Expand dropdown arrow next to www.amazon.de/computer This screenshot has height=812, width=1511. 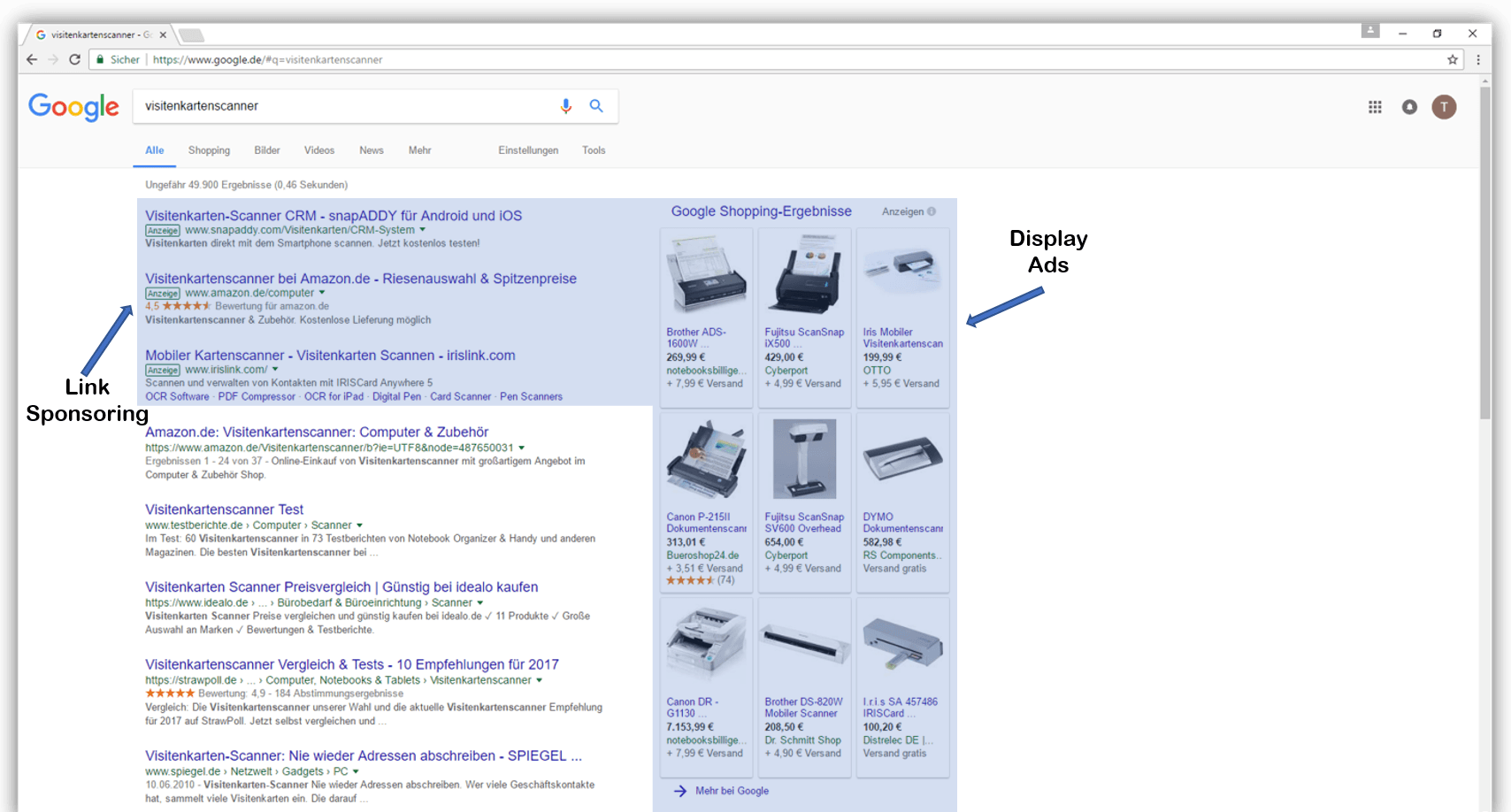pos(322,293)
